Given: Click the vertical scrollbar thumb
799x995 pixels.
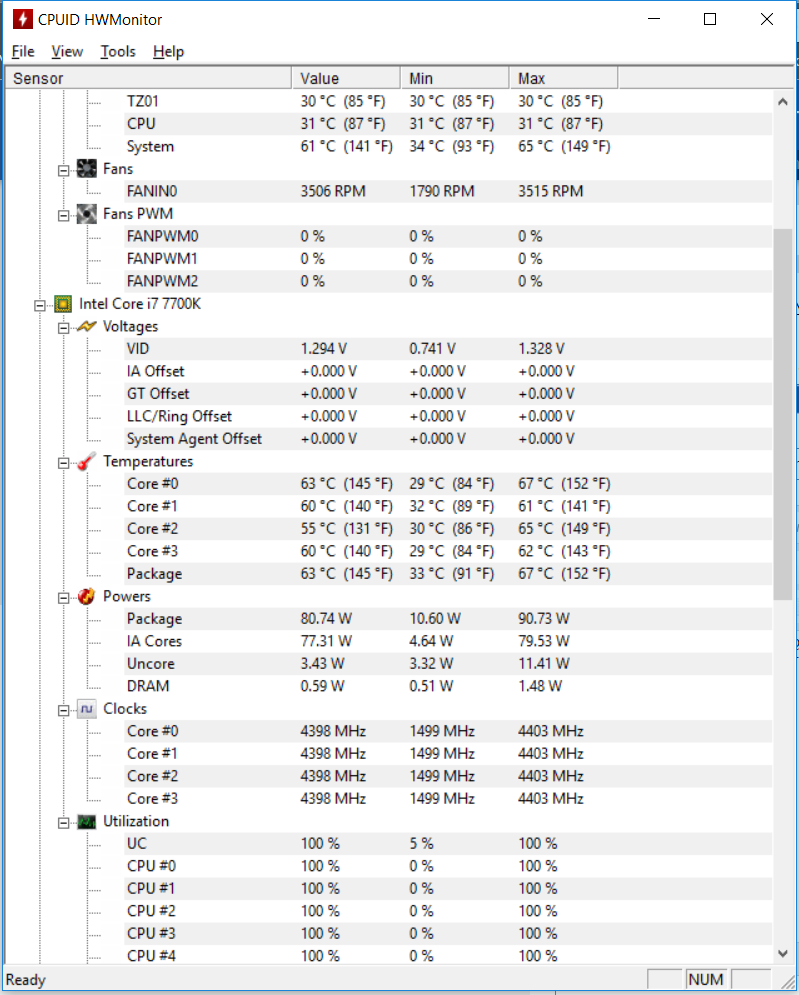Looking at the screenshot, I should [782, 414].
